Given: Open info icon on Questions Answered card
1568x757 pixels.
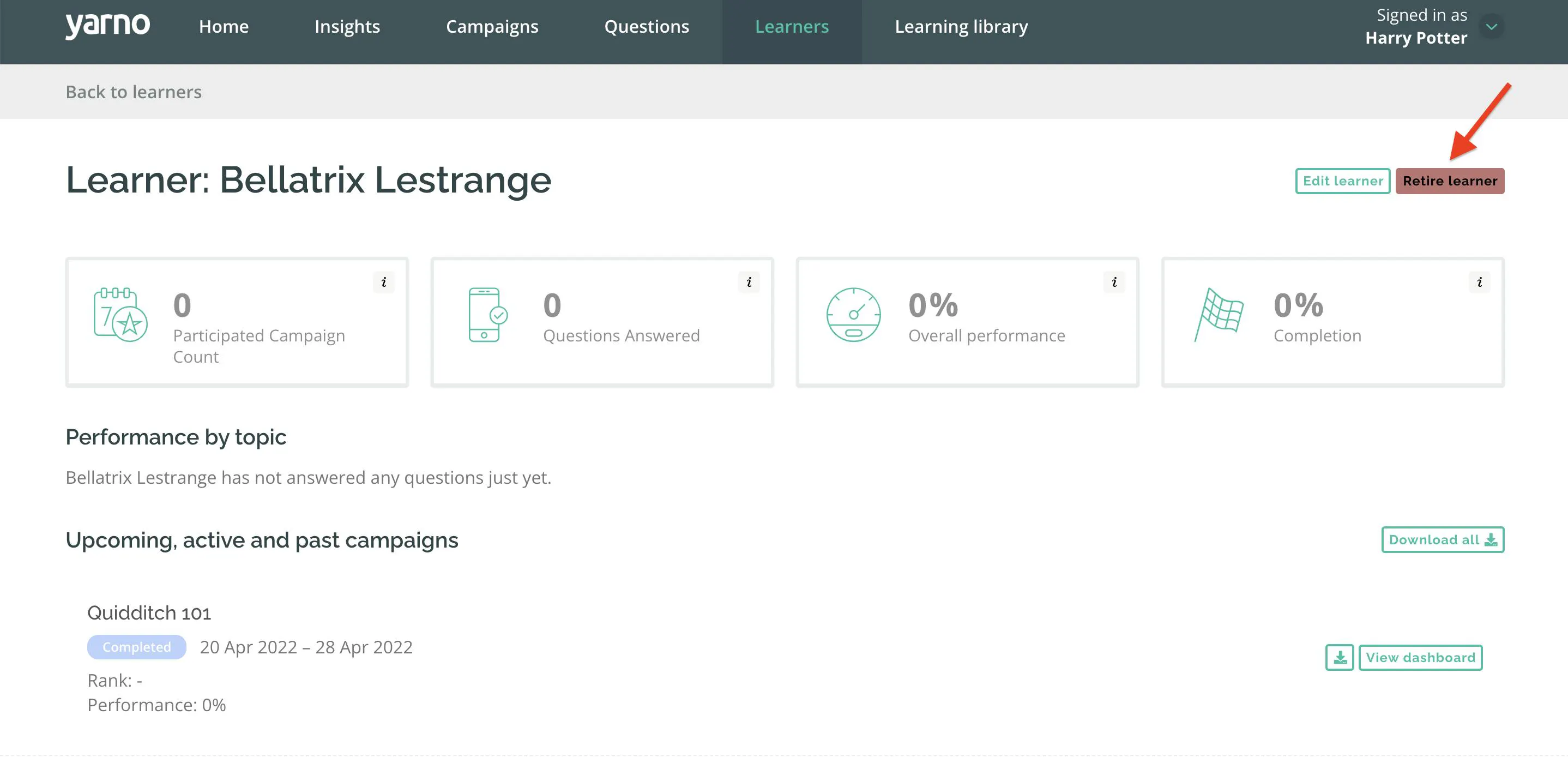Looking at the screenshot, I should (x=749, y=282).
